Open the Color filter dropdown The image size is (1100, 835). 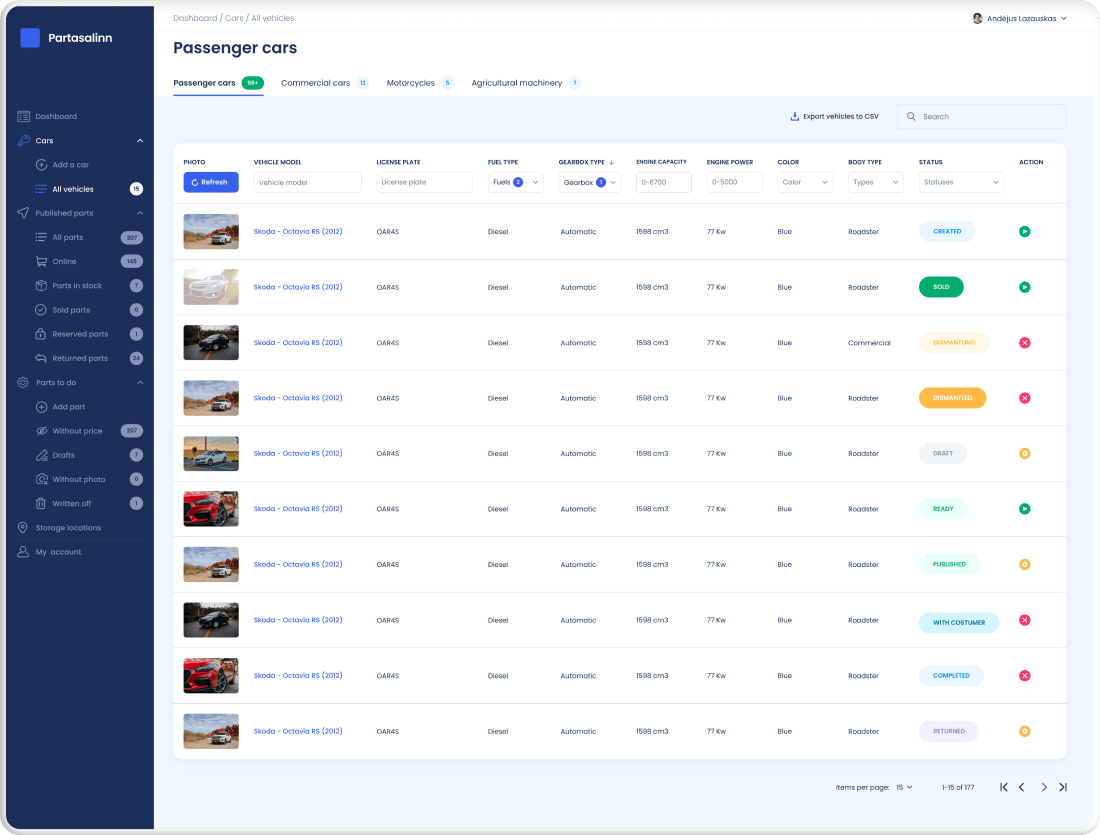pyautogui.click(x=805, y=183)
